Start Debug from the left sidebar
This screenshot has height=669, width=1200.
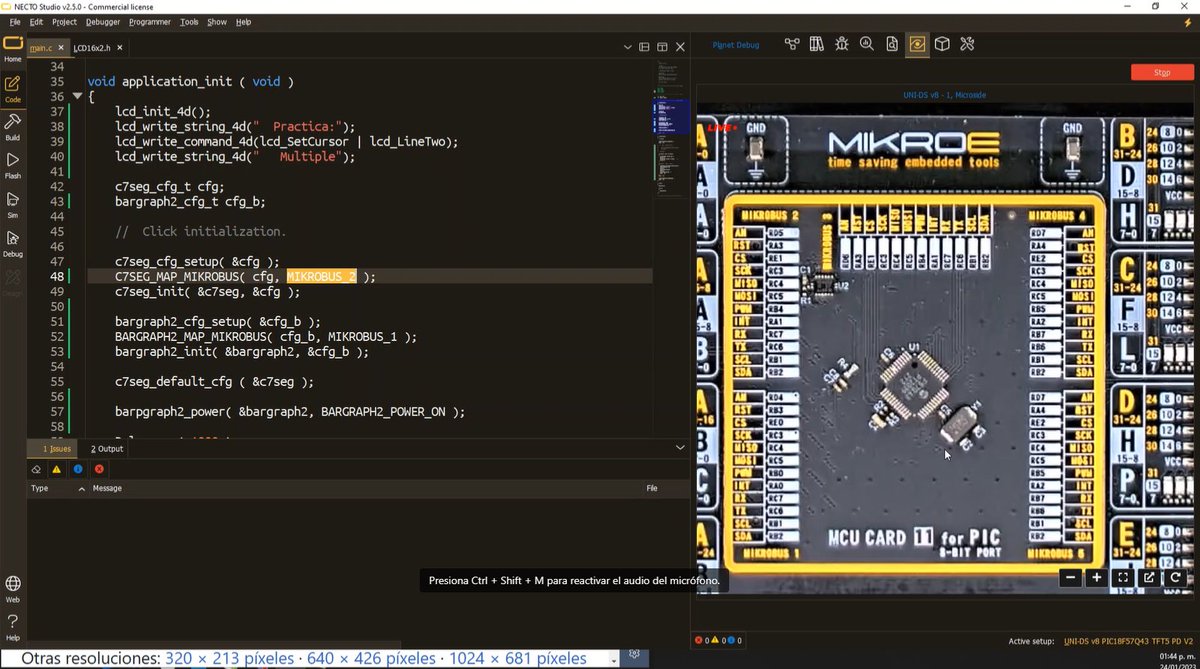[x=12, y=244]
